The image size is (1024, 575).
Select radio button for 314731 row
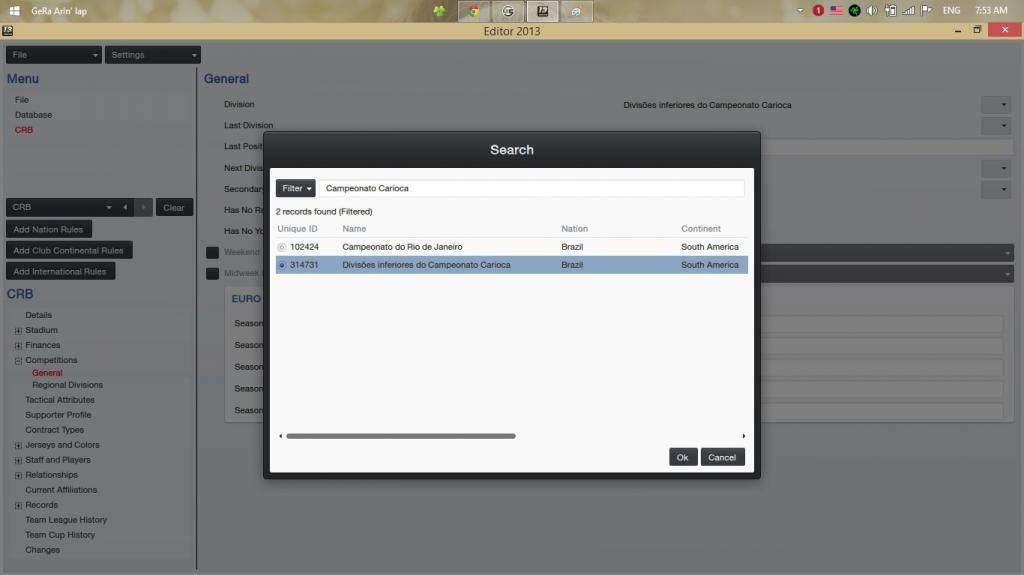coord(281,265)
